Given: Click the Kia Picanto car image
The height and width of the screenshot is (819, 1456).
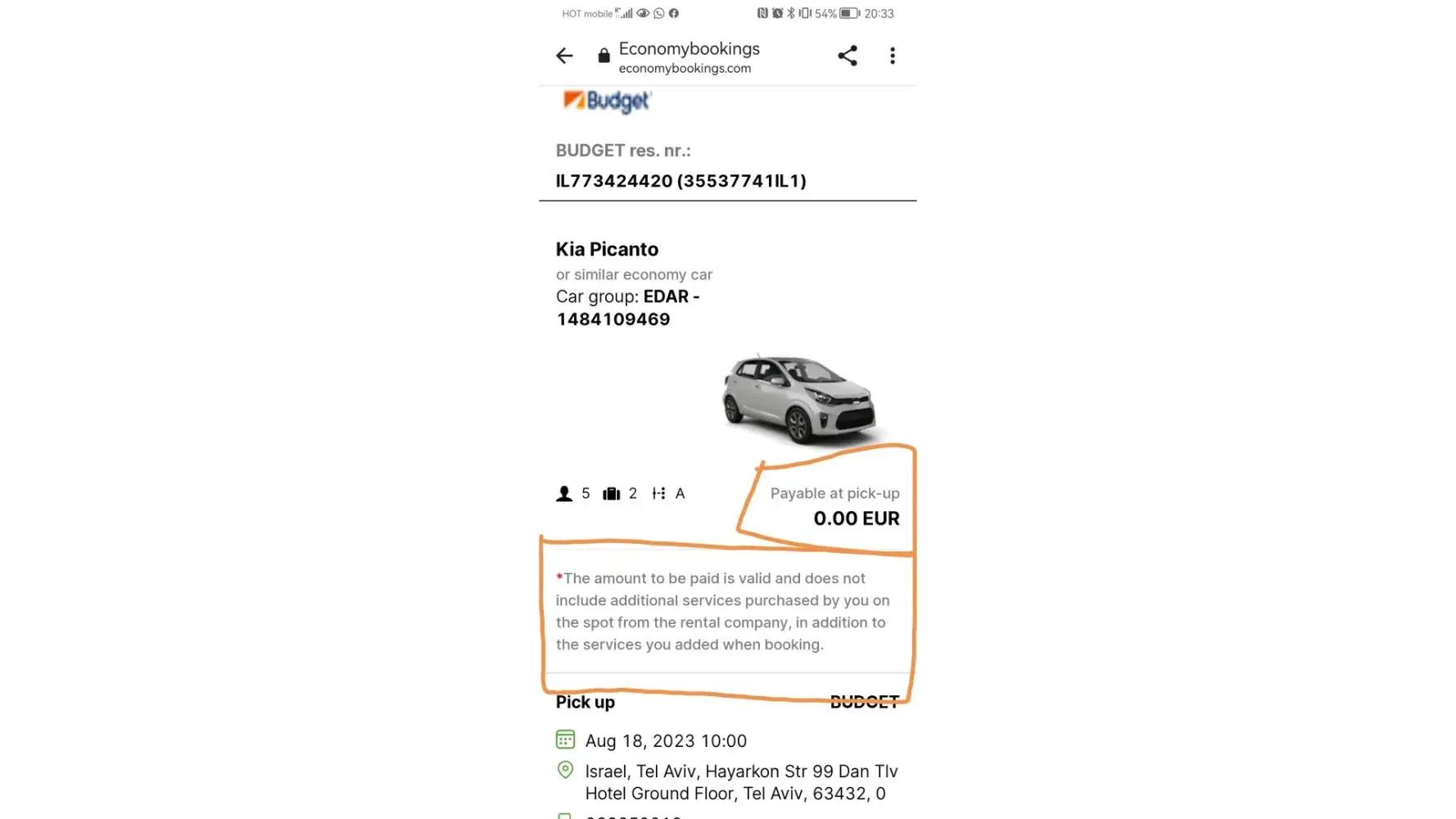Looking at the screenshot, I should tap(799, 399).
